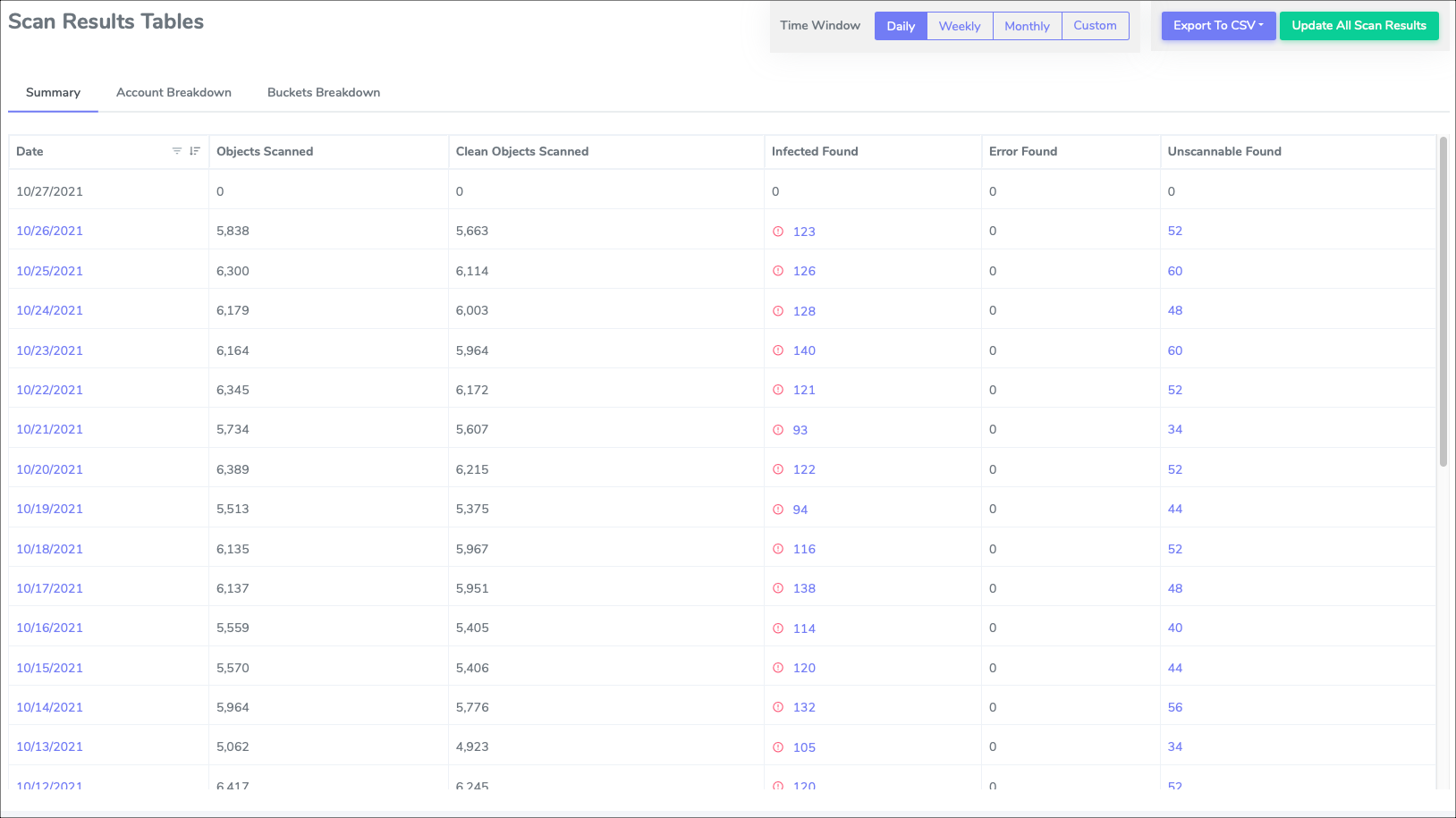Click the infected warning icon for 10/18/2021

coord(778,549)
